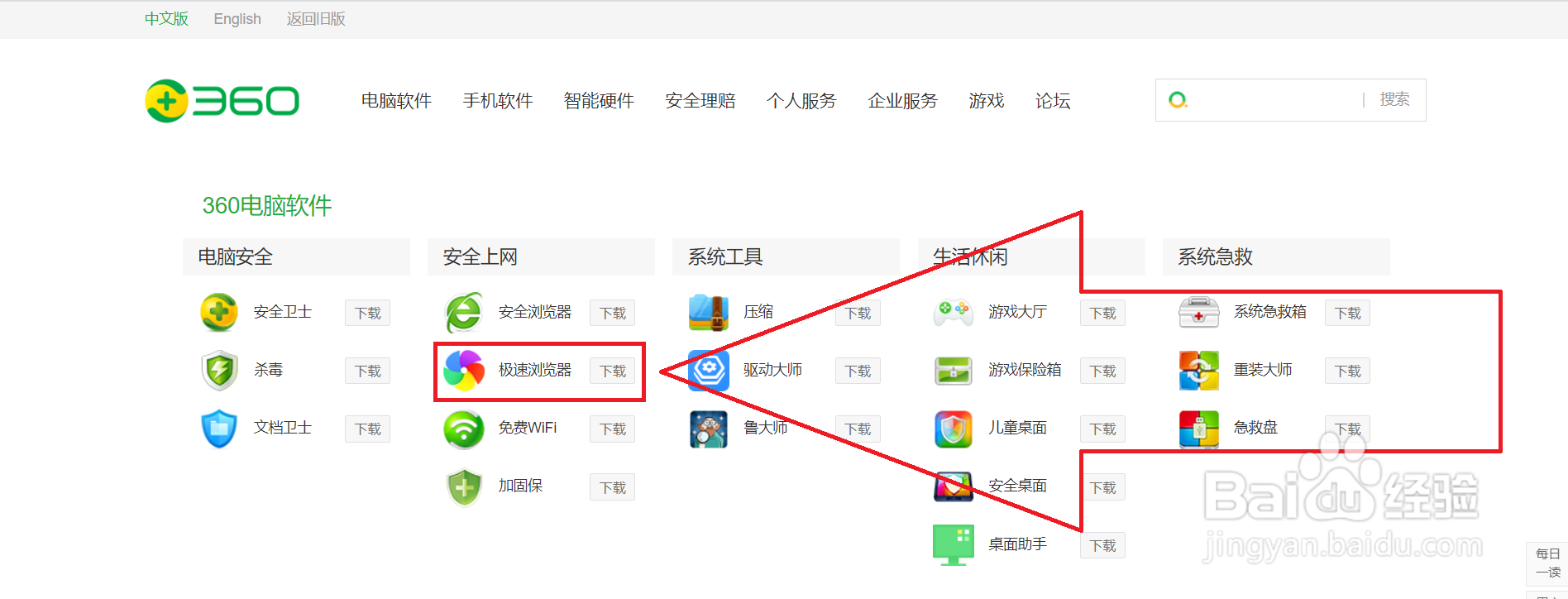1568x599 pixels.
Task: Click the 桌面助手 text label
Action: pyautogui.click(x=1017, y=544)
